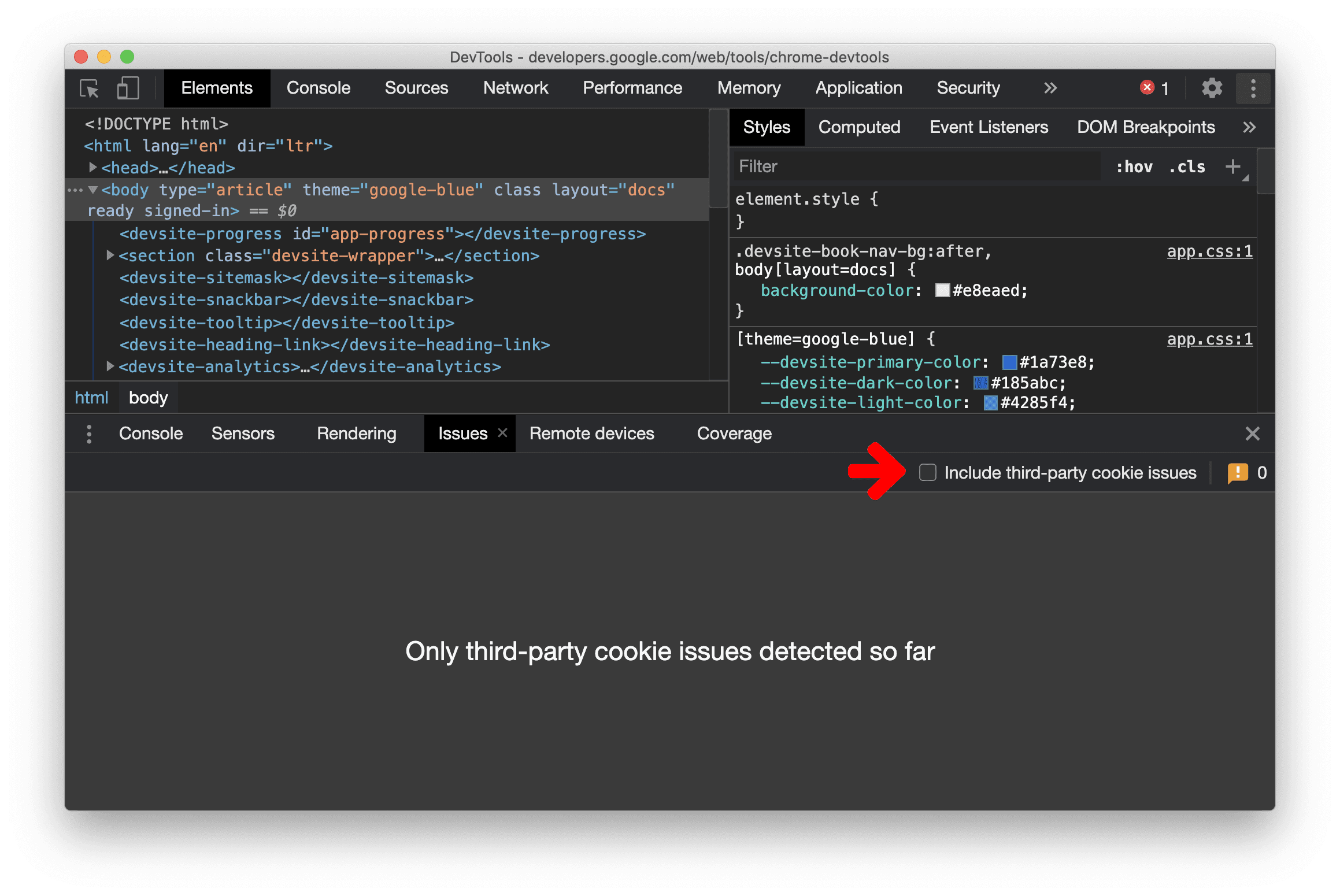Click the Add new style rule button
1340x896 pixels.
click(x=1235, y=167)
